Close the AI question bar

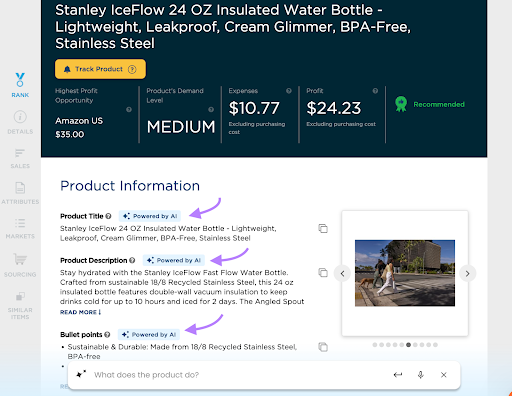[x=444, y=375]
